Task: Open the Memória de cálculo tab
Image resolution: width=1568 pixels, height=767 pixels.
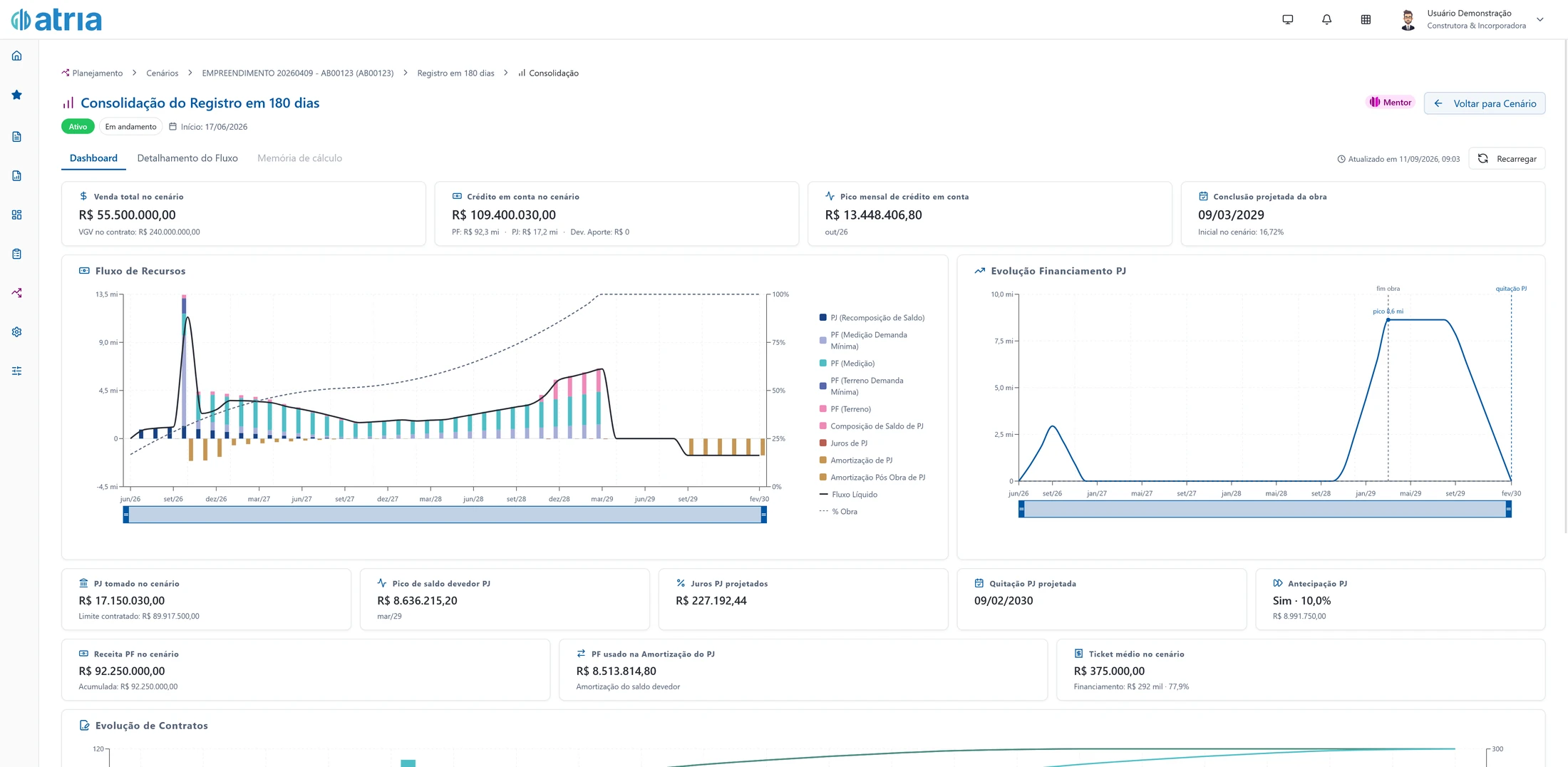Action: click(x=299, y=158)
